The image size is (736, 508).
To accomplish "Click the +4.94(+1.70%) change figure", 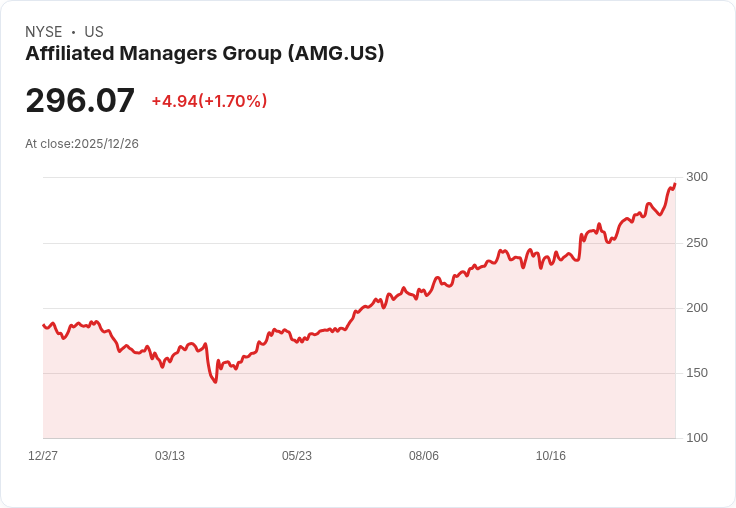I will click(209, 101).
